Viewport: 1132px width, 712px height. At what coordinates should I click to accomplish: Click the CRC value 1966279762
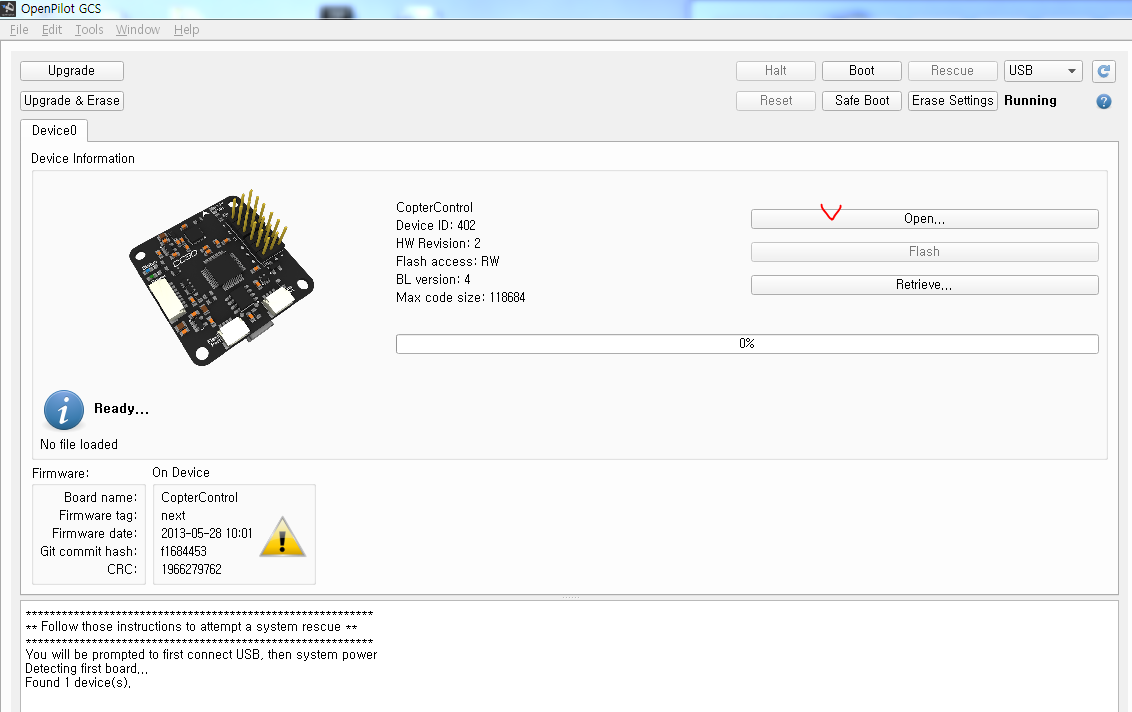tap(191, 570)
